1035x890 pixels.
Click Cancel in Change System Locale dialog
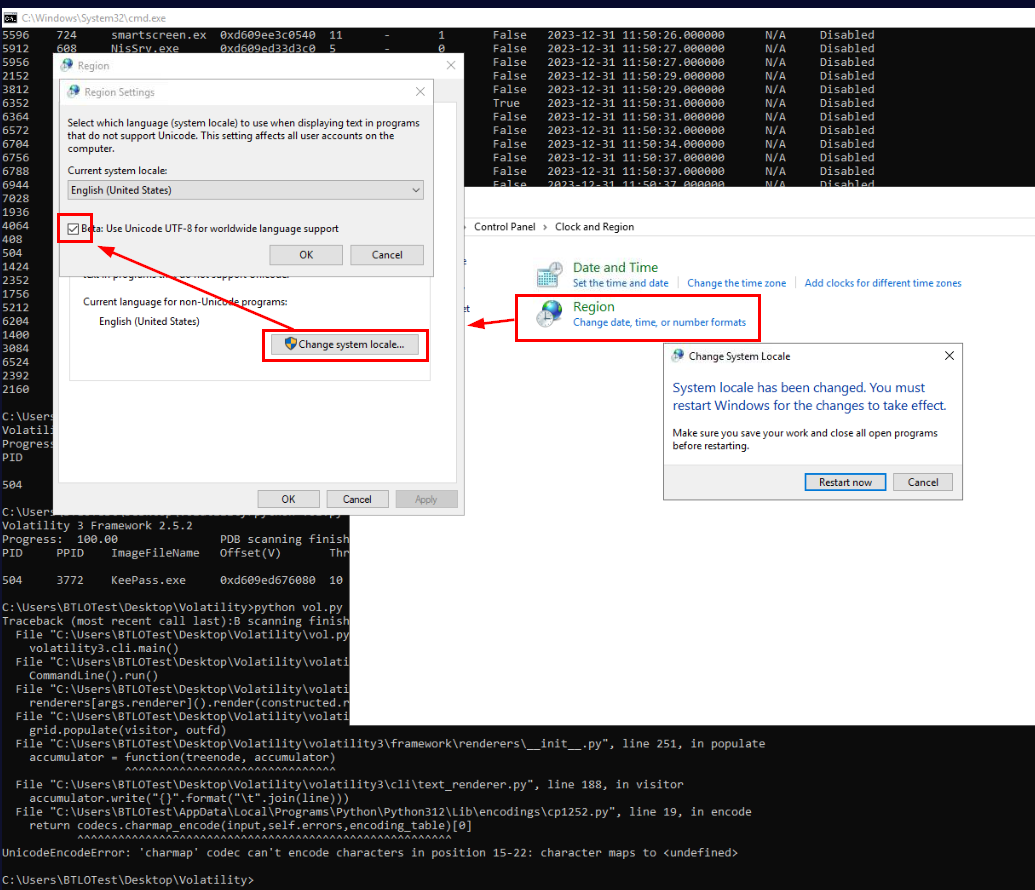923,482
